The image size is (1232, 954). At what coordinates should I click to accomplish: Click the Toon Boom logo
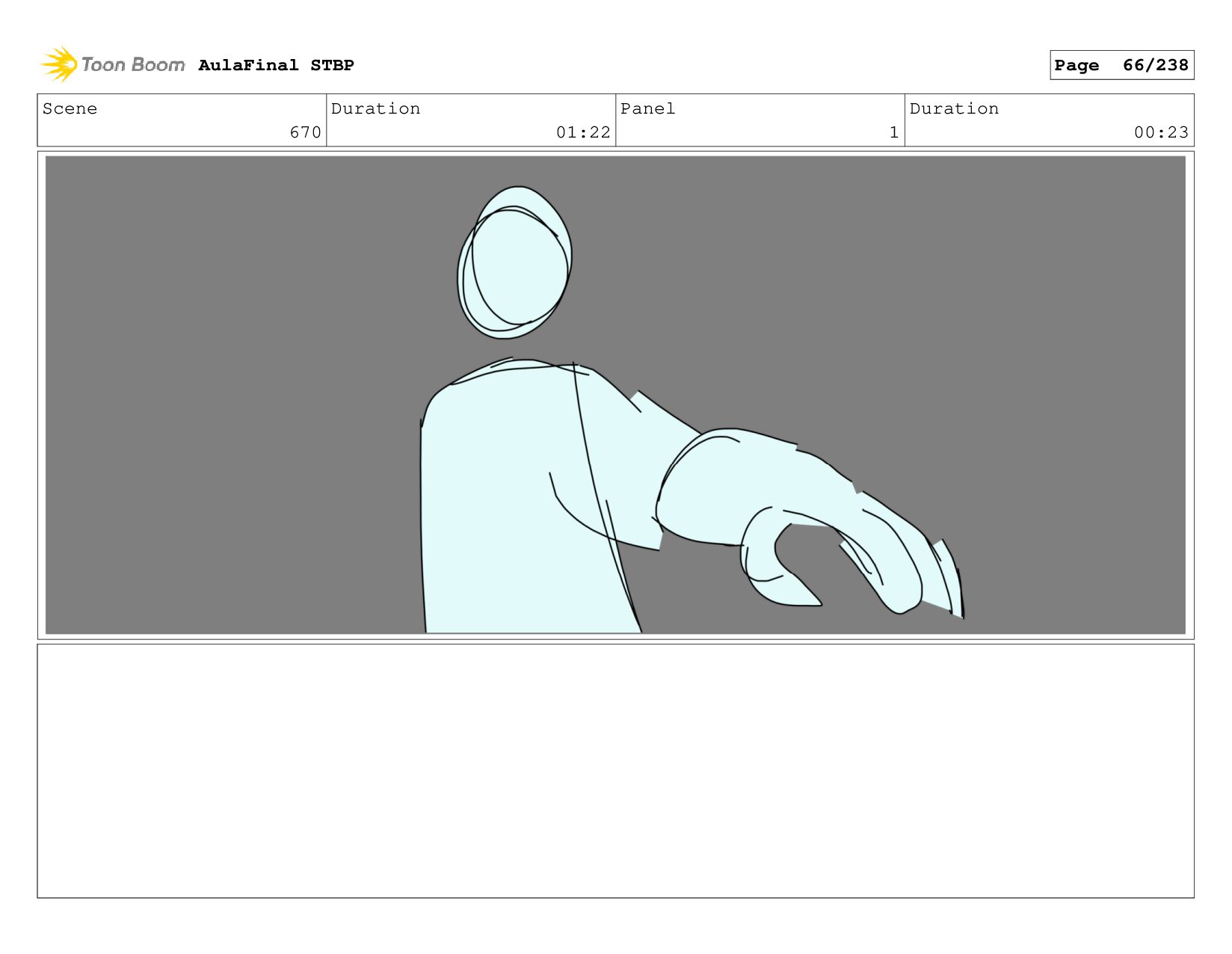[112, 65]
